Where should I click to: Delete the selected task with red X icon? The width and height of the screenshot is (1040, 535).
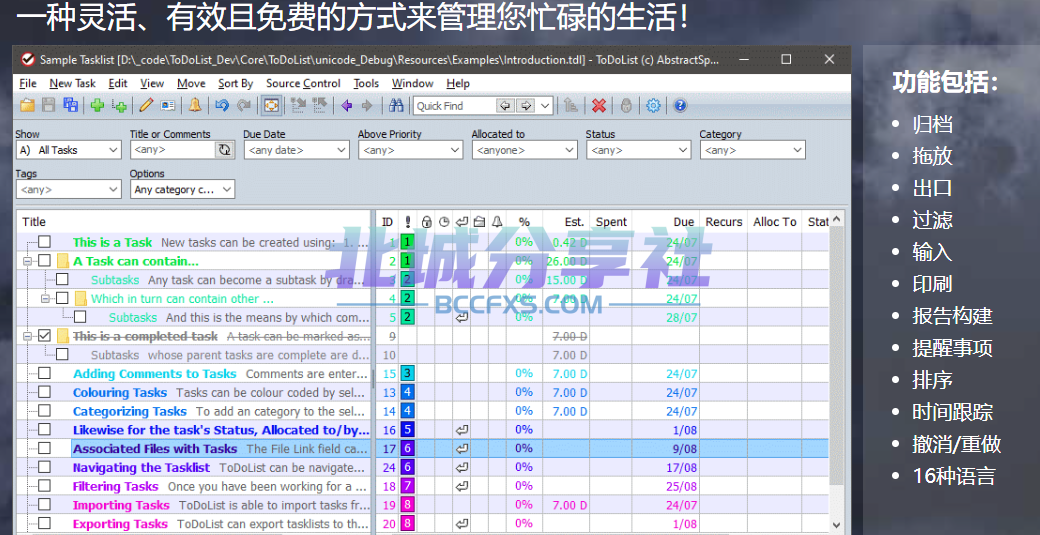(599, 105)
